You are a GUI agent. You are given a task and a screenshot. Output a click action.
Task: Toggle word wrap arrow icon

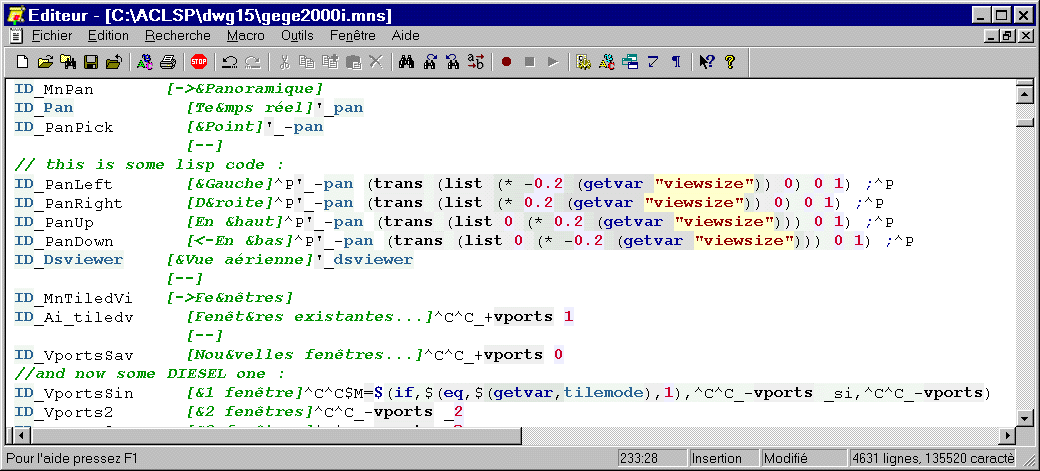tap(653, 62)
